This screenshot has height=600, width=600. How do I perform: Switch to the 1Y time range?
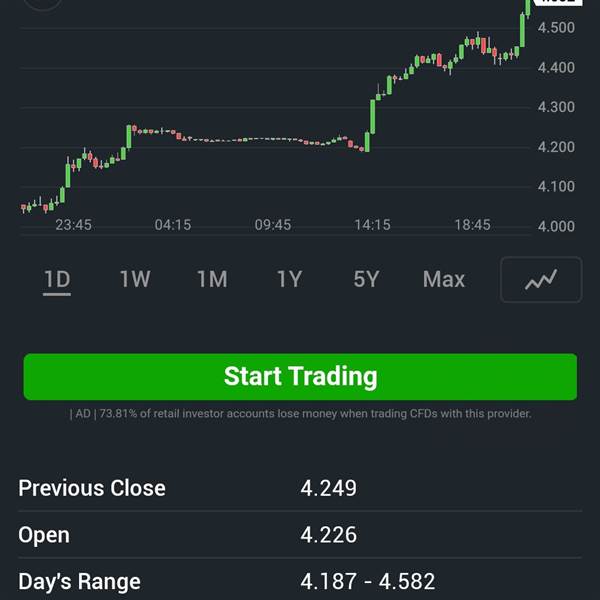click(x=290, y=279)
